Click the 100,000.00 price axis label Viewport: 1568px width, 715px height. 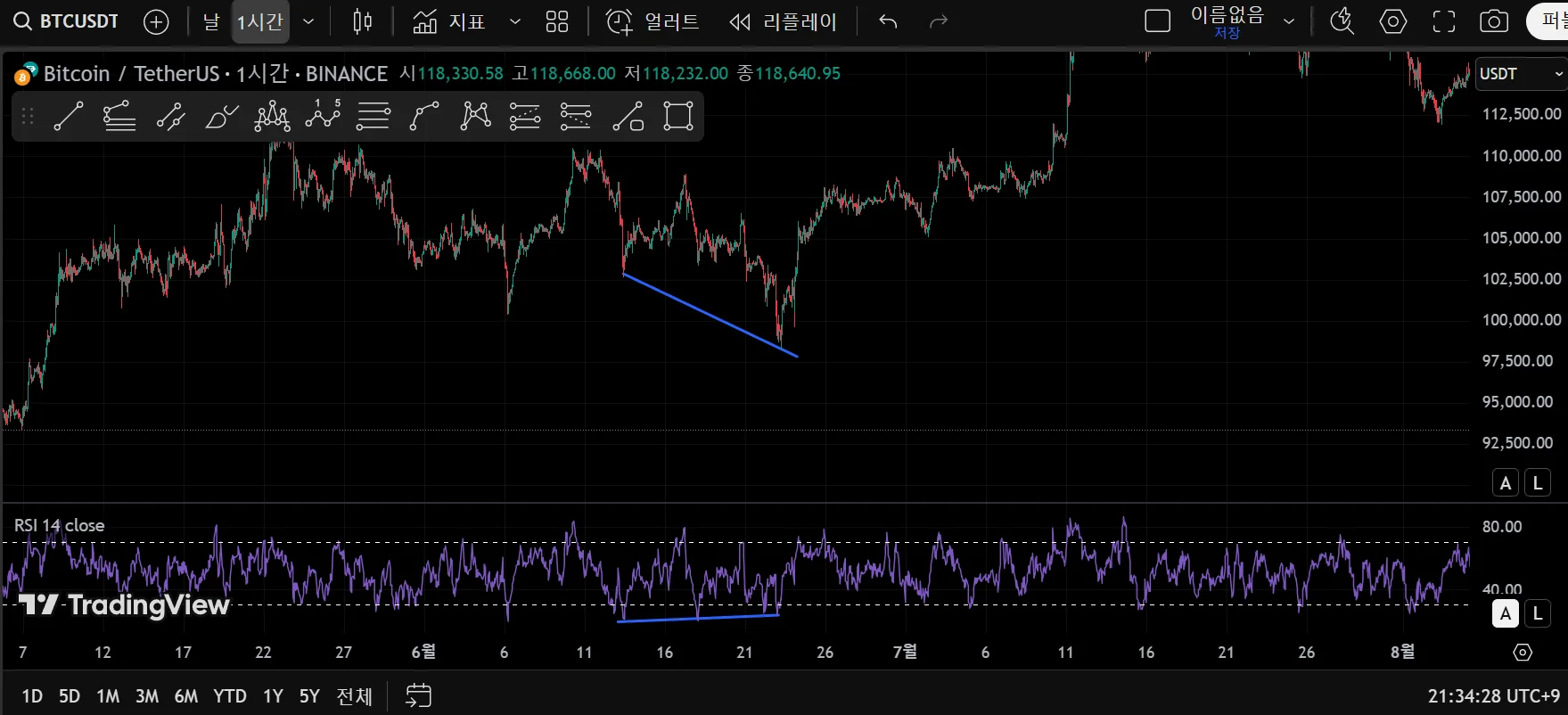tap(1522, 320)
